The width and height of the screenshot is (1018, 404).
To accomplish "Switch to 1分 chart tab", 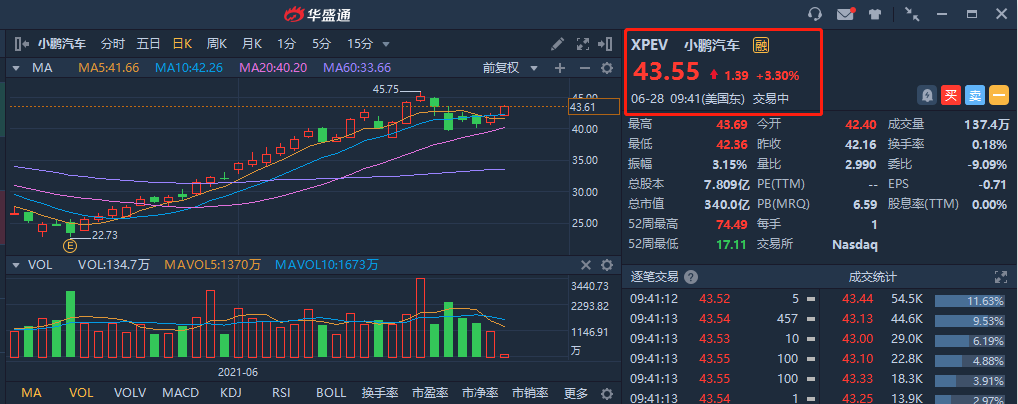I will coord(286,44).
